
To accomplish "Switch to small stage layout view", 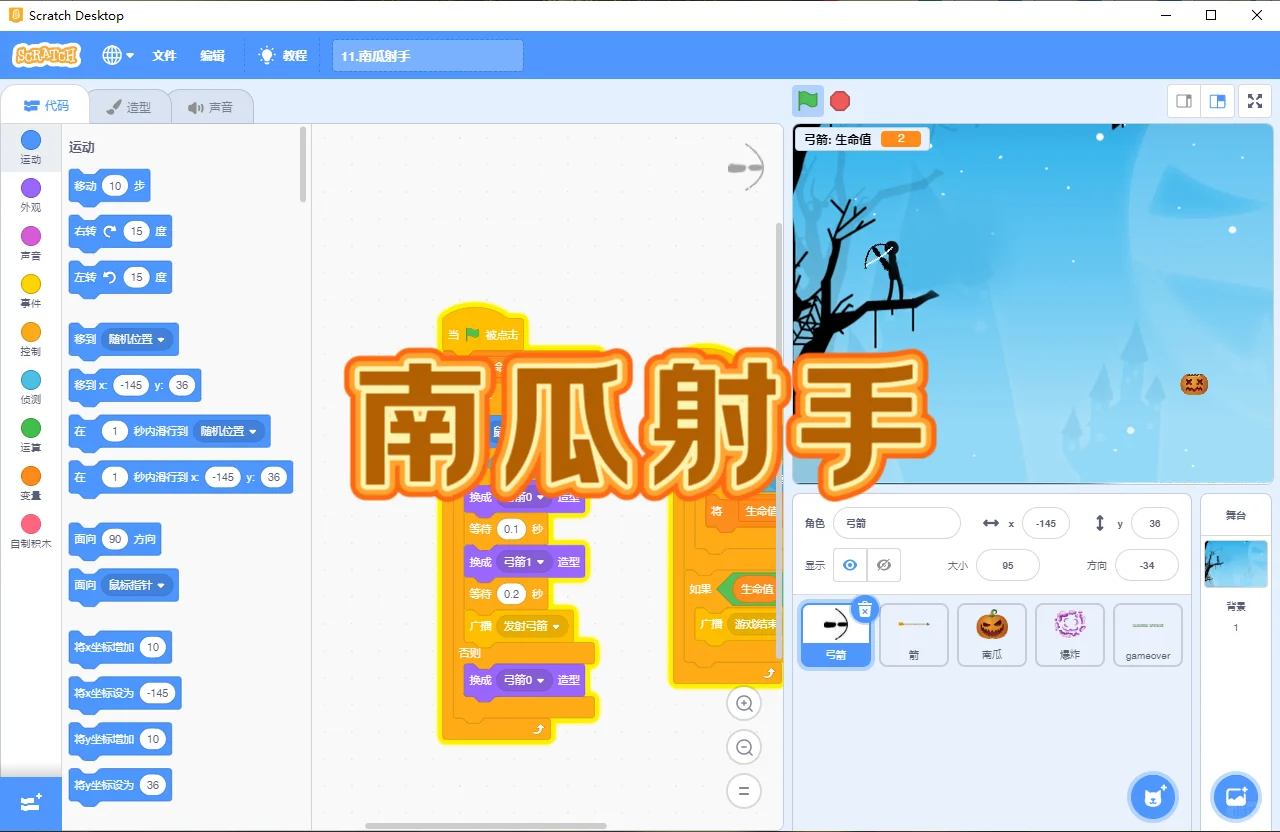I will click(x=1182, y=100).
